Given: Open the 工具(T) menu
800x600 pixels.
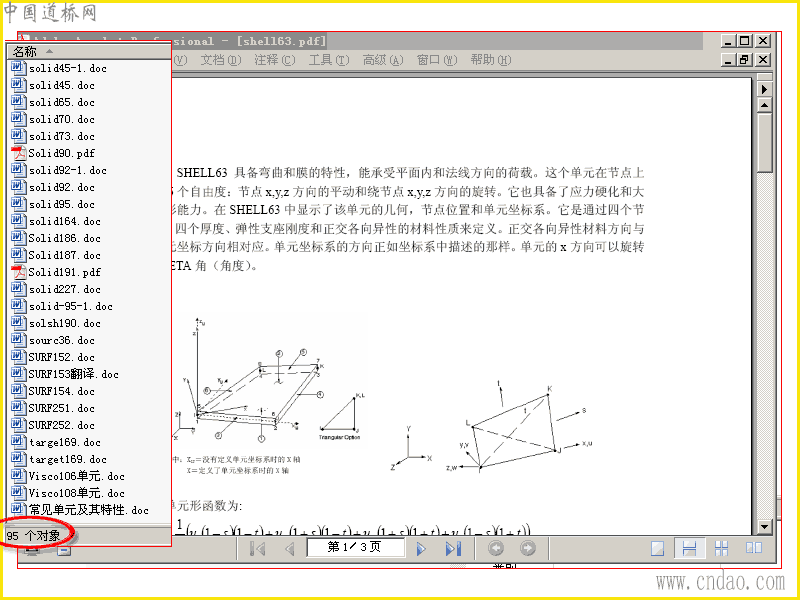Looking at the screenshot, I should point(329,60).
